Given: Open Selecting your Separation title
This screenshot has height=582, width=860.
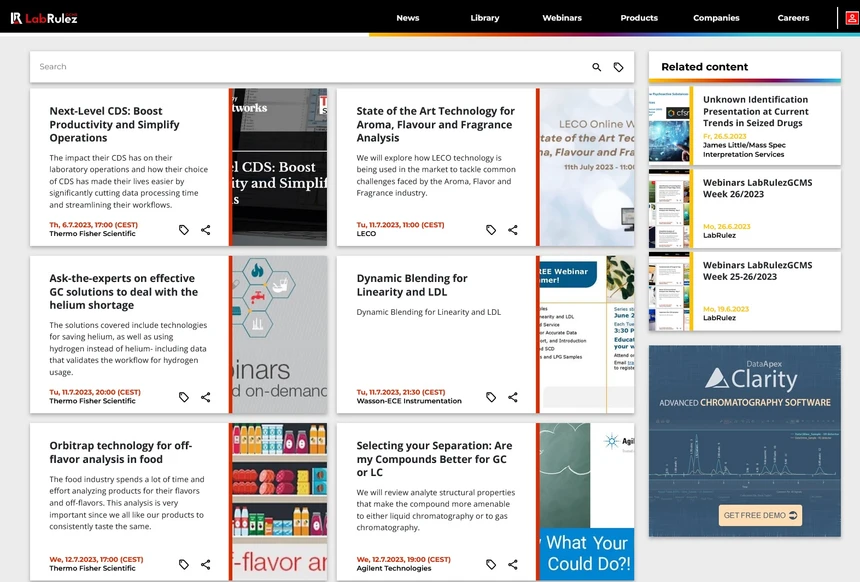Looking at the screenshot, I should click(434, 459).
